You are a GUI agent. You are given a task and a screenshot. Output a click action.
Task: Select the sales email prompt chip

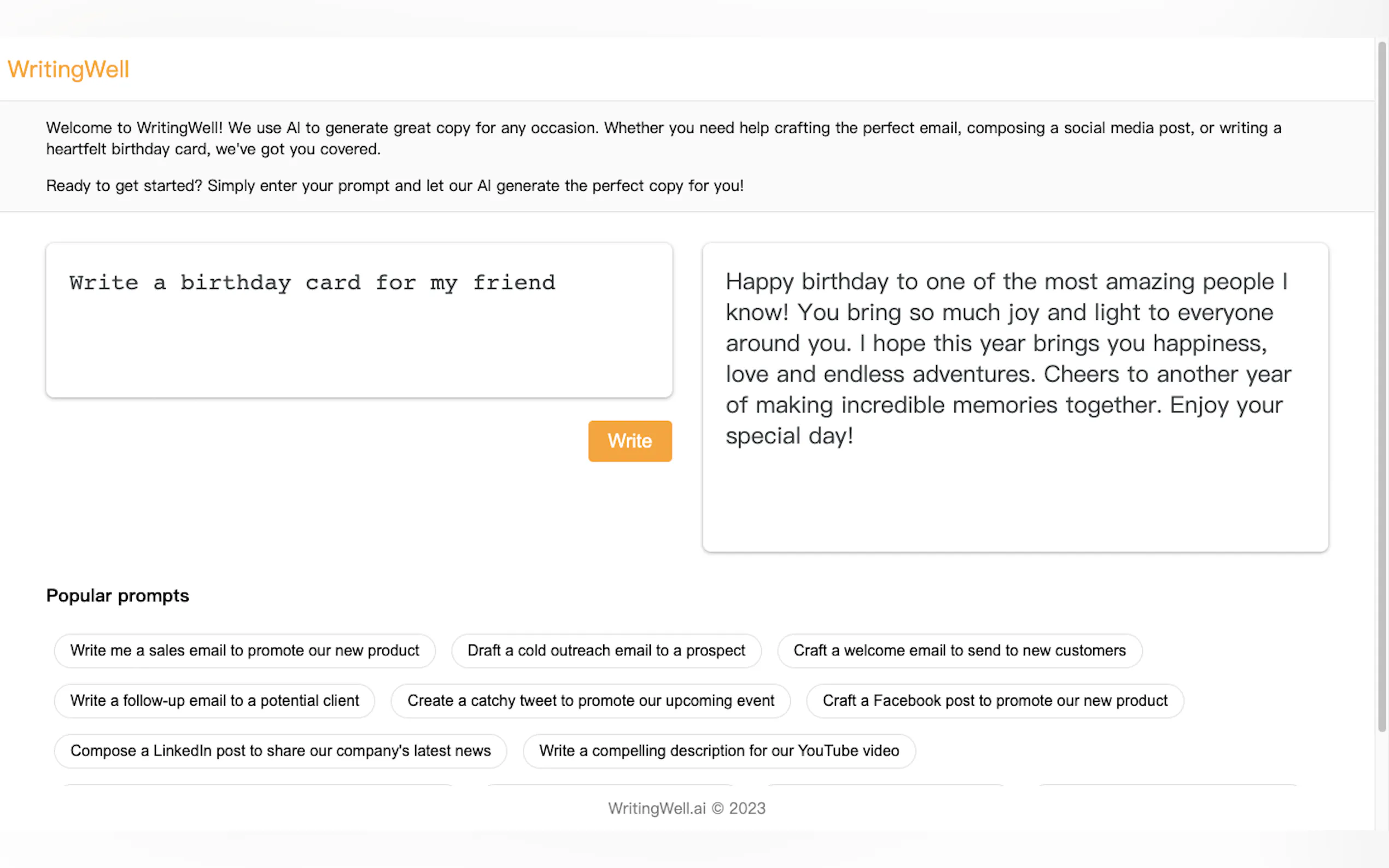coord(244,650)
